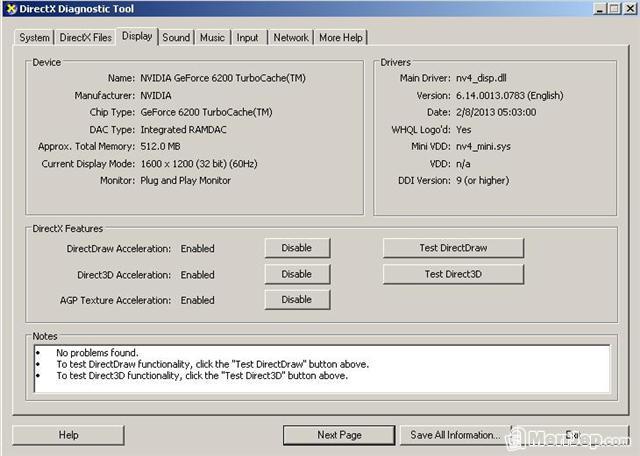Image resolution: width=640 pixels, height=456 pixels.
Task: Click the DirectDraw Acceleration 'Enabled' status
Action: pos(198,249)
